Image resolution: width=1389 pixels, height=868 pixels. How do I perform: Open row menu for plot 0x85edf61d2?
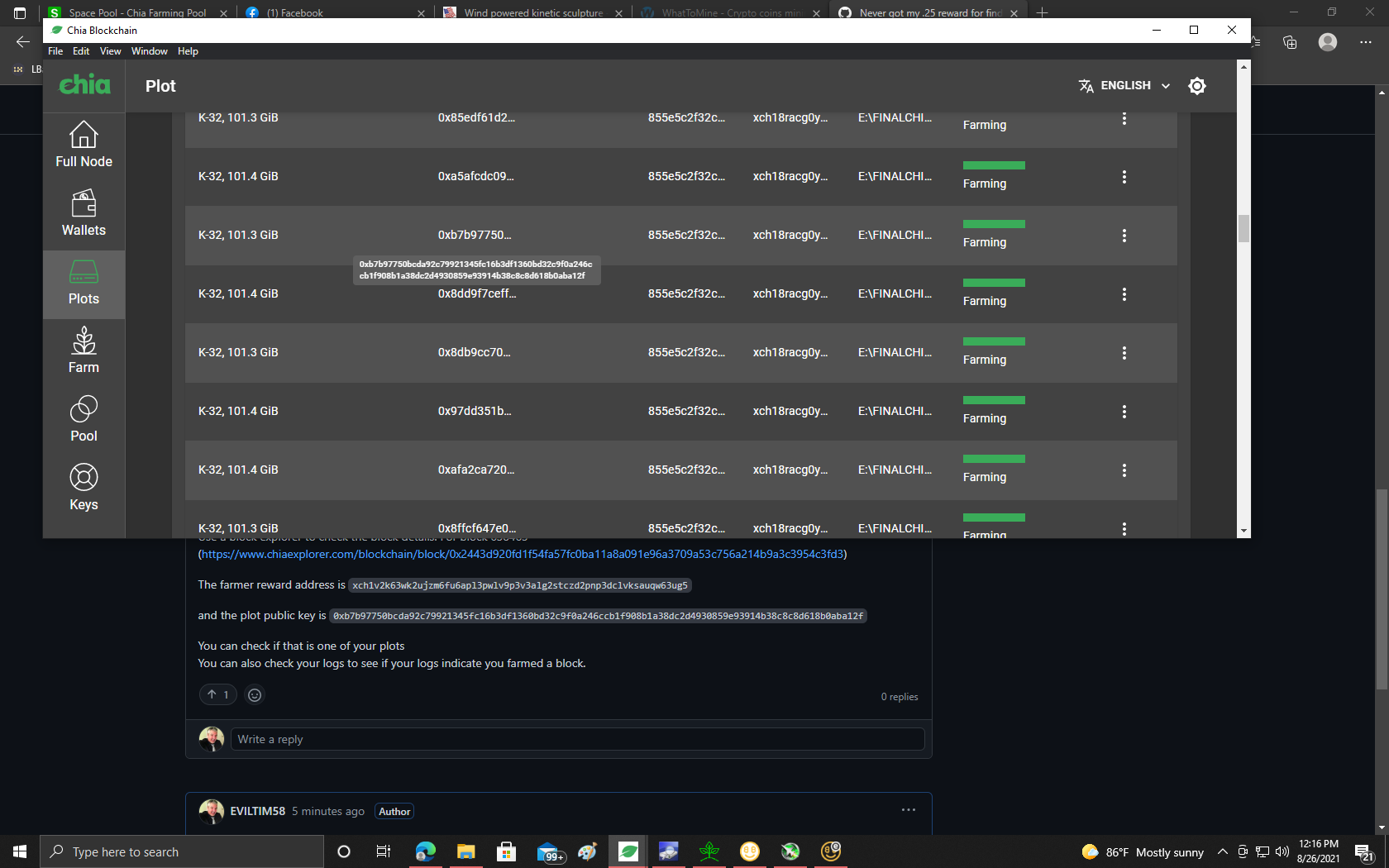pos(1124,118)
